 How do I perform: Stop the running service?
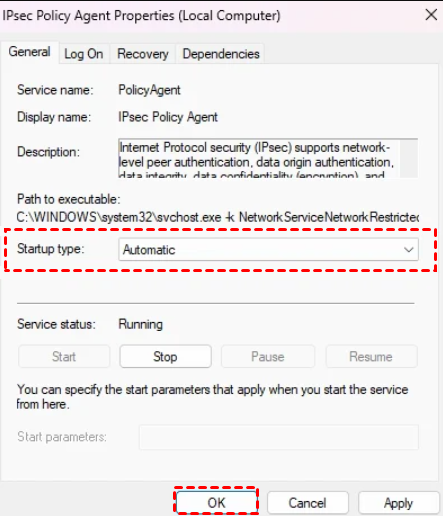165,357
